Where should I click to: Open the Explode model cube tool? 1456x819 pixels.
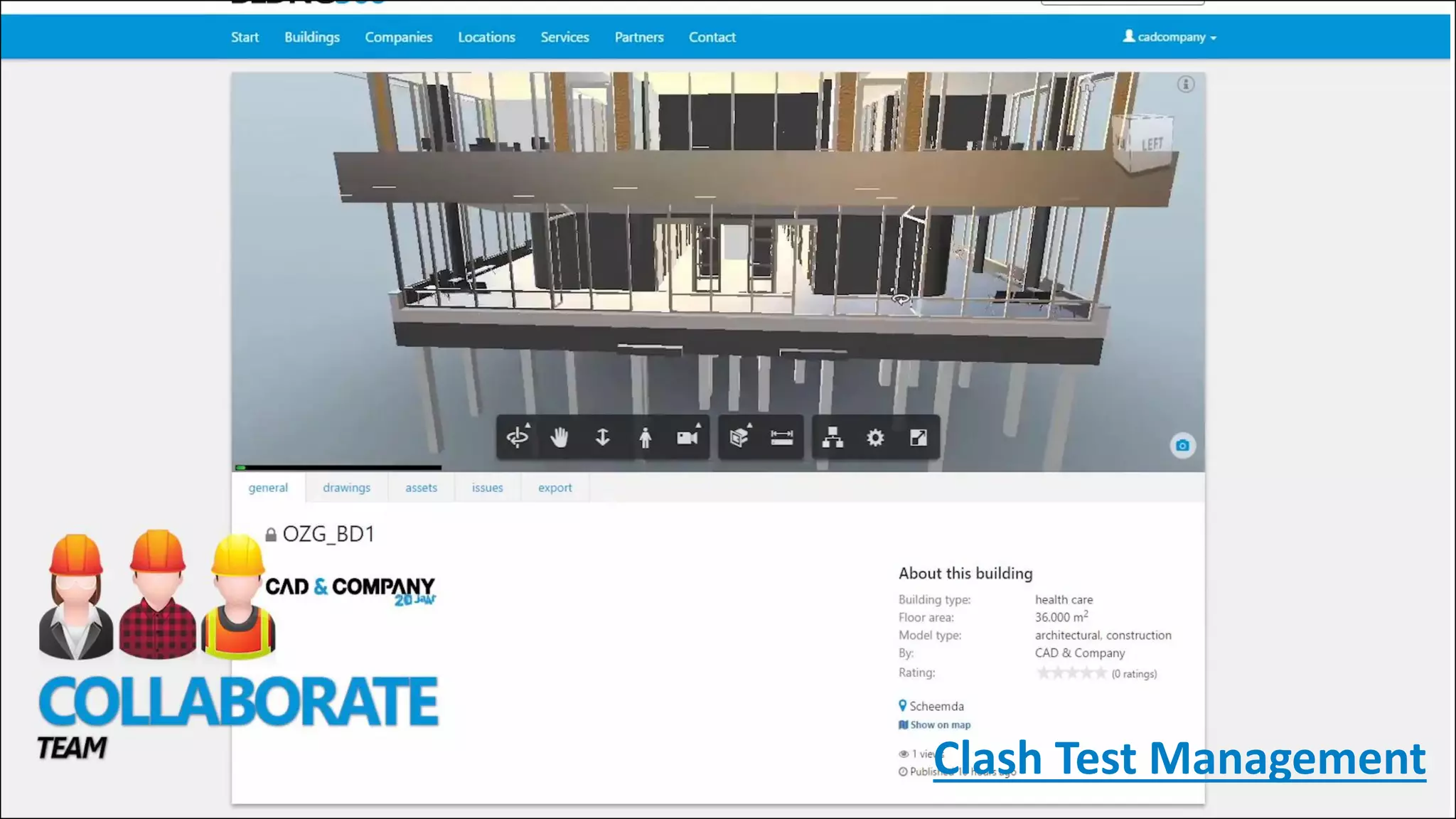coord(740,437)
